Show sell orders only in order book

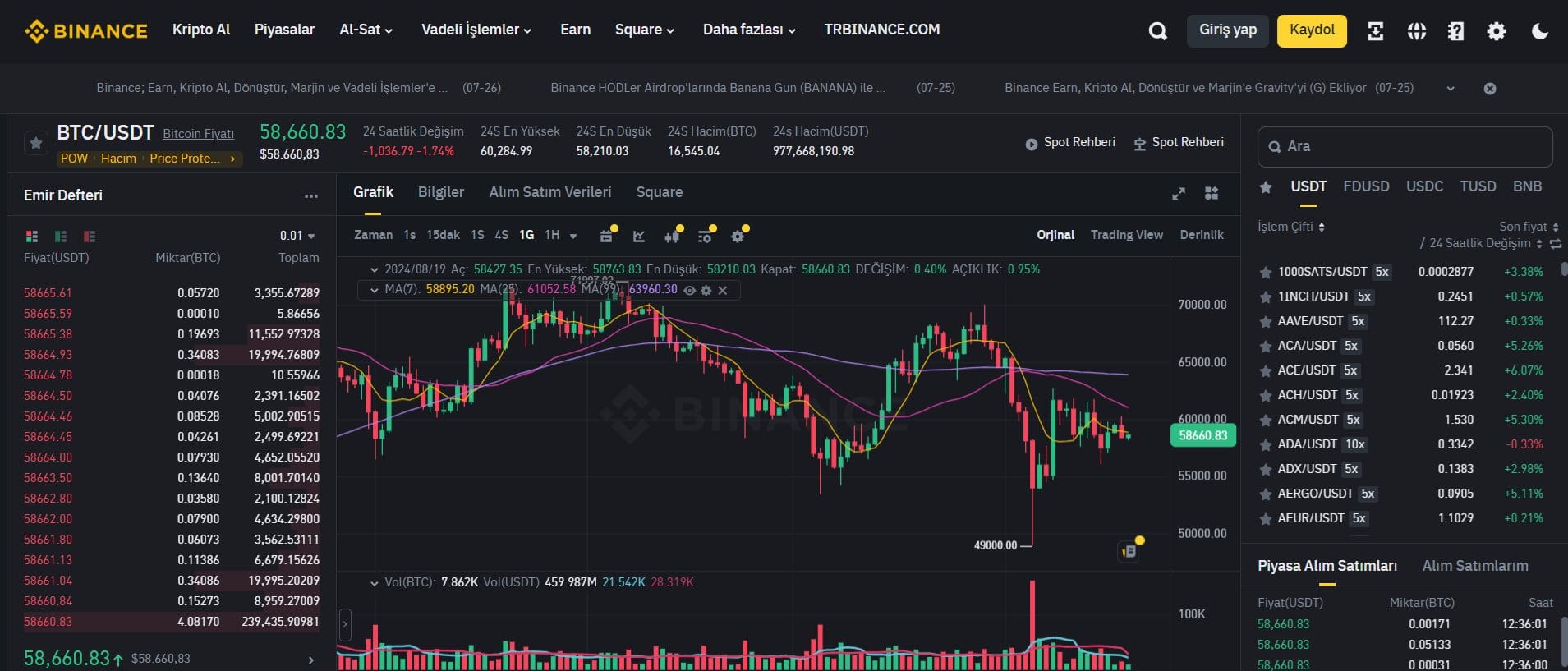[90, 237]
